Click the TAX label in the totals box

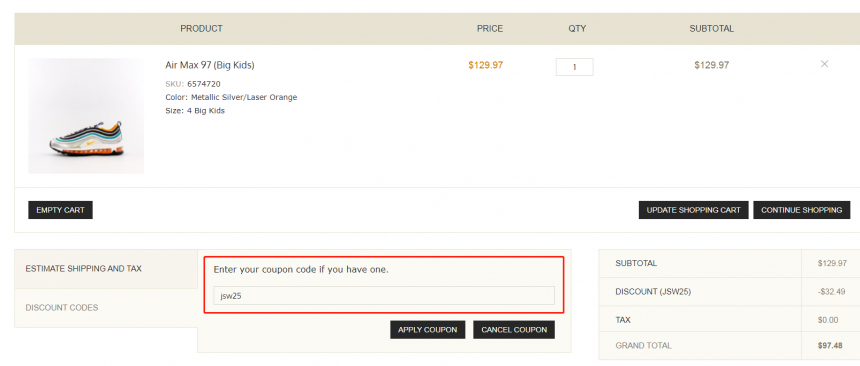click(x=623, y=320)
